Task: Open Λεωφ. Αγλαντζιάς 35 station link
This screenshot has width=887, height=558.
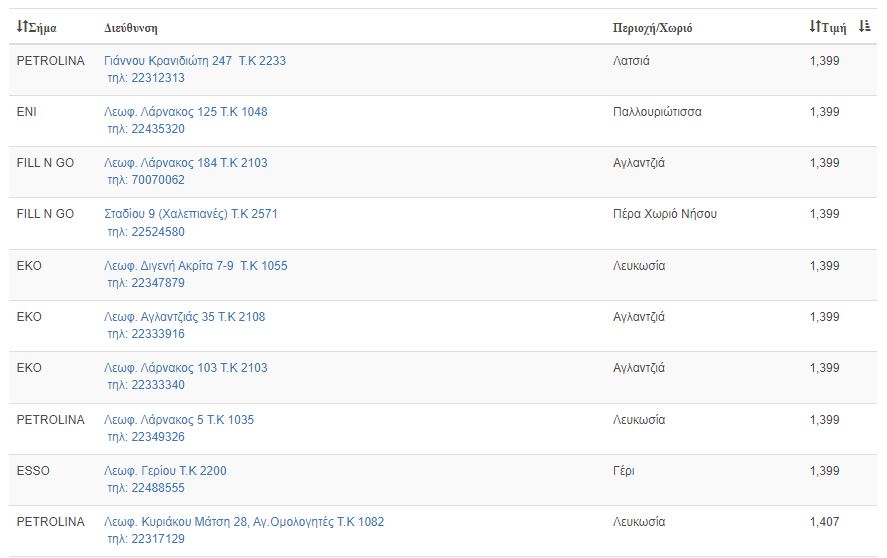Action: (184, 316)
